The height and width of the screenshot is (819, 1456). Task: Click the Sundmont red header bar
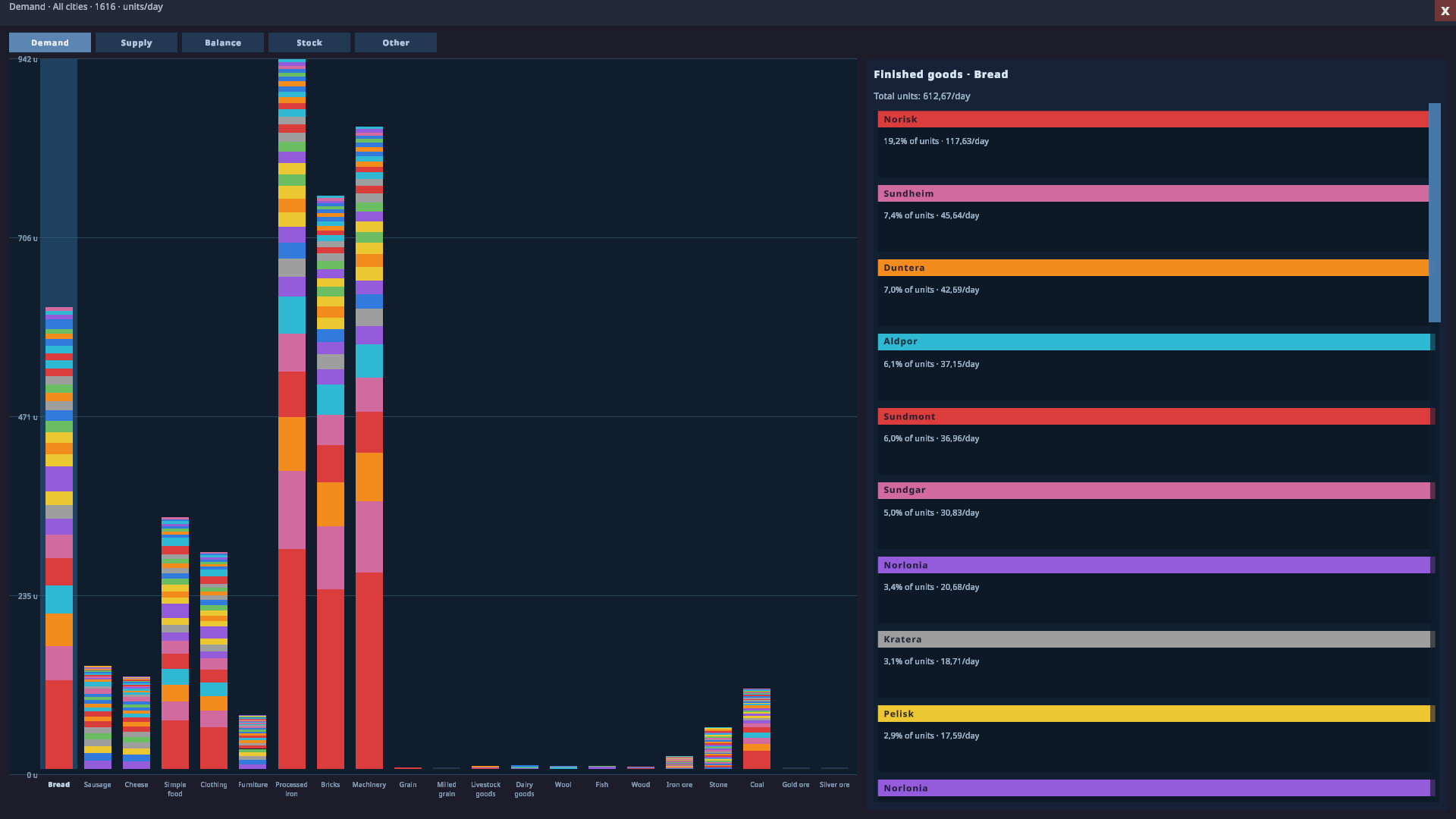click(x=1154, y=416)
